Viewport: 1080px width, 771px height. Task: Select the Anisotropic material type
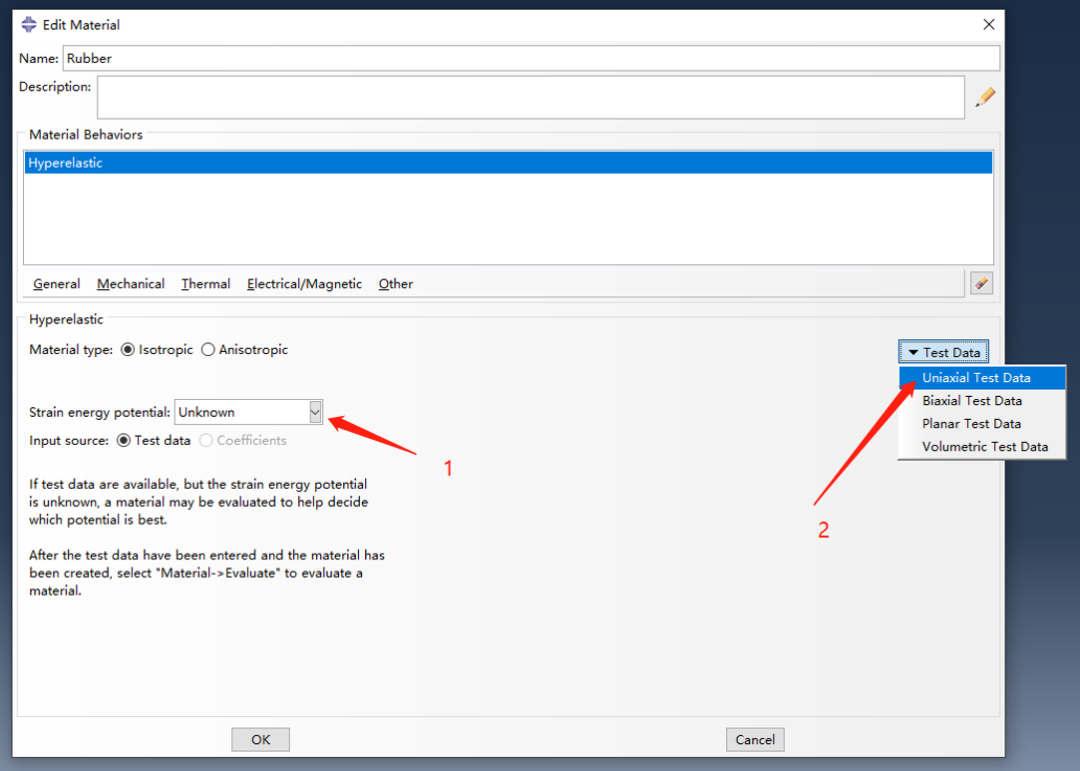(x=208, y=350)
